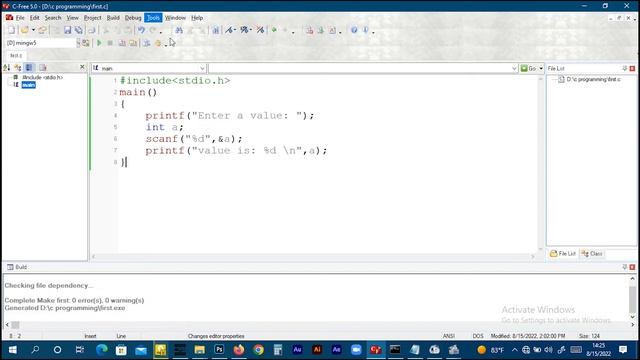Screen dimensions: 640x360
Task: Click the build options icon beside mingw5 combo
Action: (x=86, y=43)
